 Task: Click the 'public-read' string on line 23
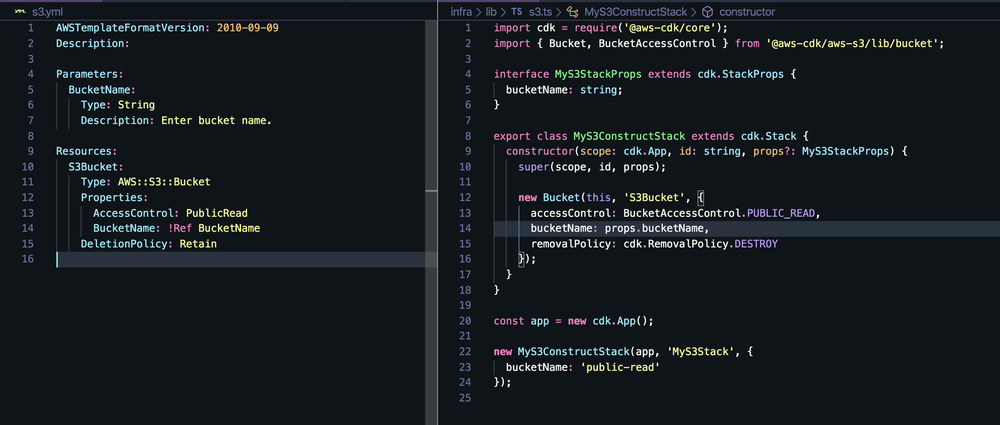point(620,367)
